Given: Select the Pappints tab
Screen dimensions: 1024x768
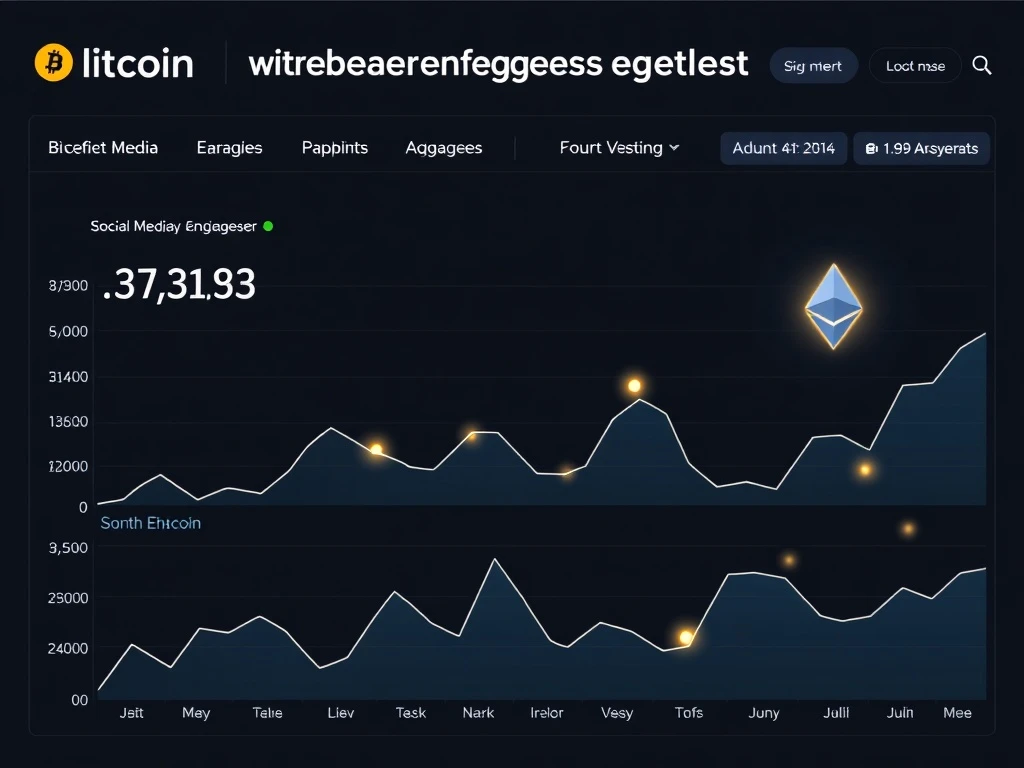Looking at the screenshot, I should coord(334,148).
